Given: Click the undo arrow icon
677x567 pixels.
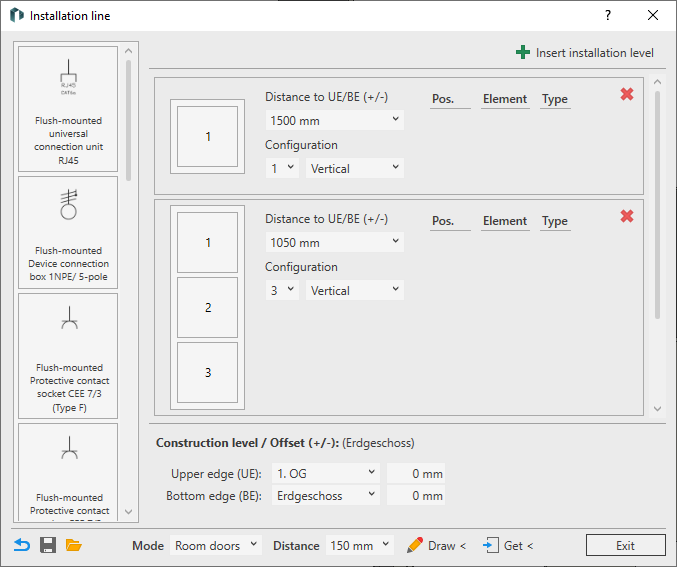Looking at the screenshot, I should (x=22, y=545).
